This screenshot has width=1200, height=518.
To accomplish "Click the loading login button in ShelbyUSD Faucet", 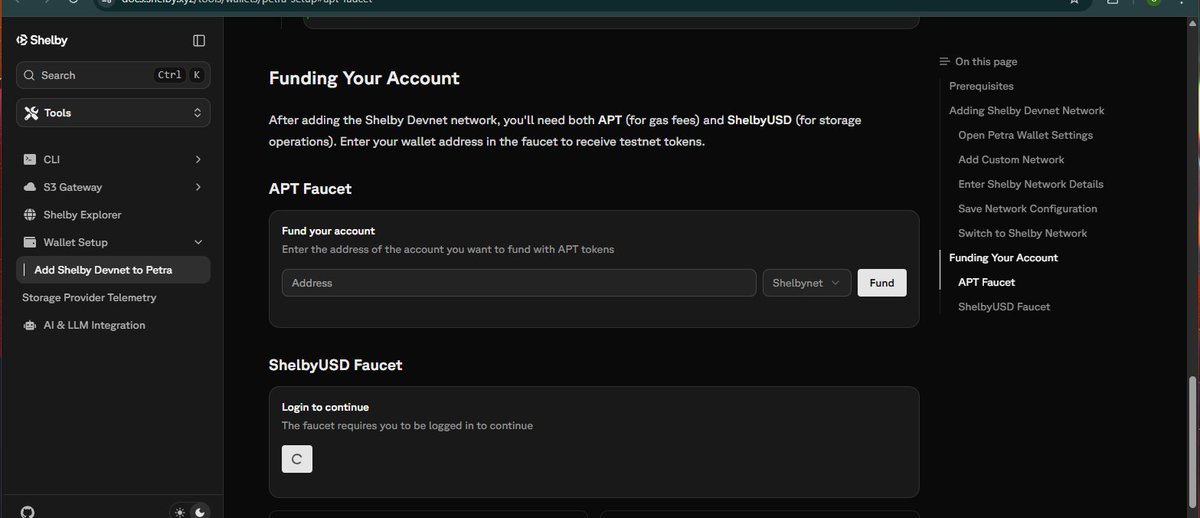I will tap(297, 459).
